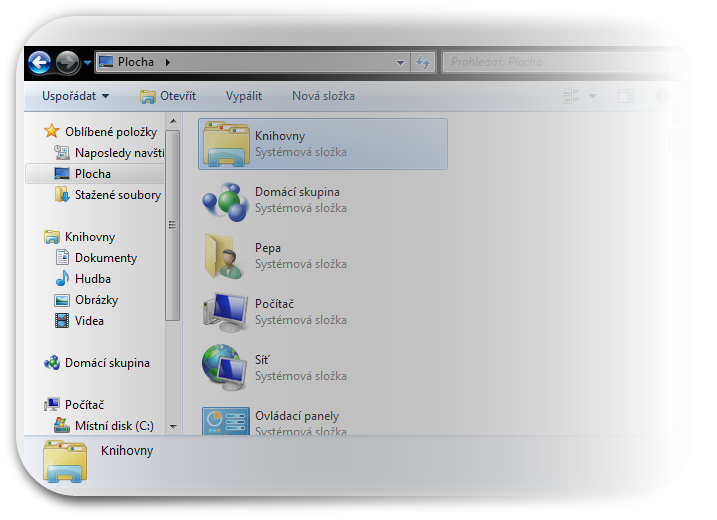
Task: Click the large Knihovny folder icon
Action: tap(226, 144)
